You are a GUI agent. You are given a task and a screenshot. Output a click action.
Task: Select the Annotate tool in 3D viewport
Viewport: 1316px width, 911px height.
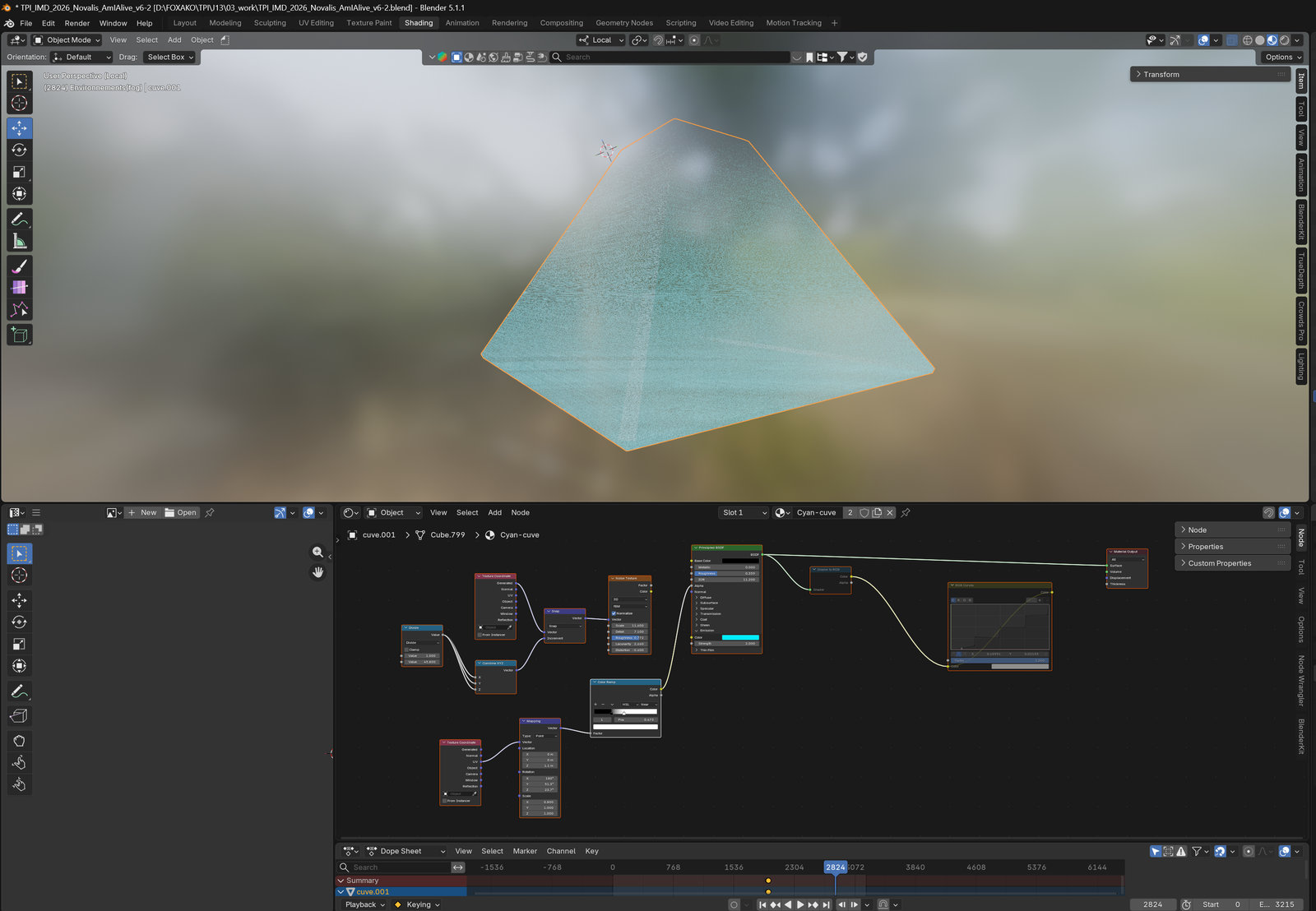[x=20, y=219]
